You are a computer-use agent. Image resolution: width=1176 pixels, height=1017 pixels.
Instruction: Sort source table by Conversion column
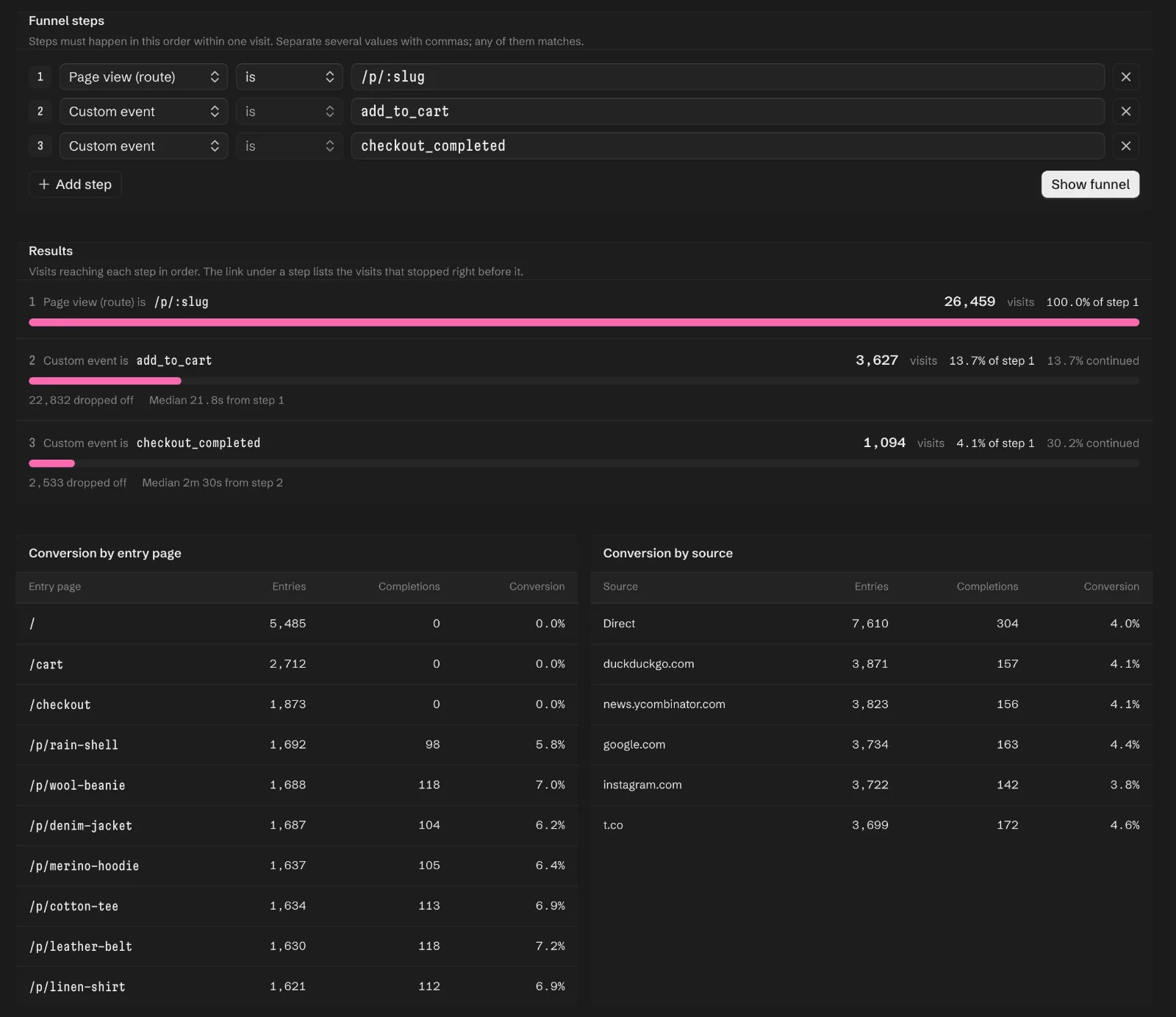[1111, 586]
